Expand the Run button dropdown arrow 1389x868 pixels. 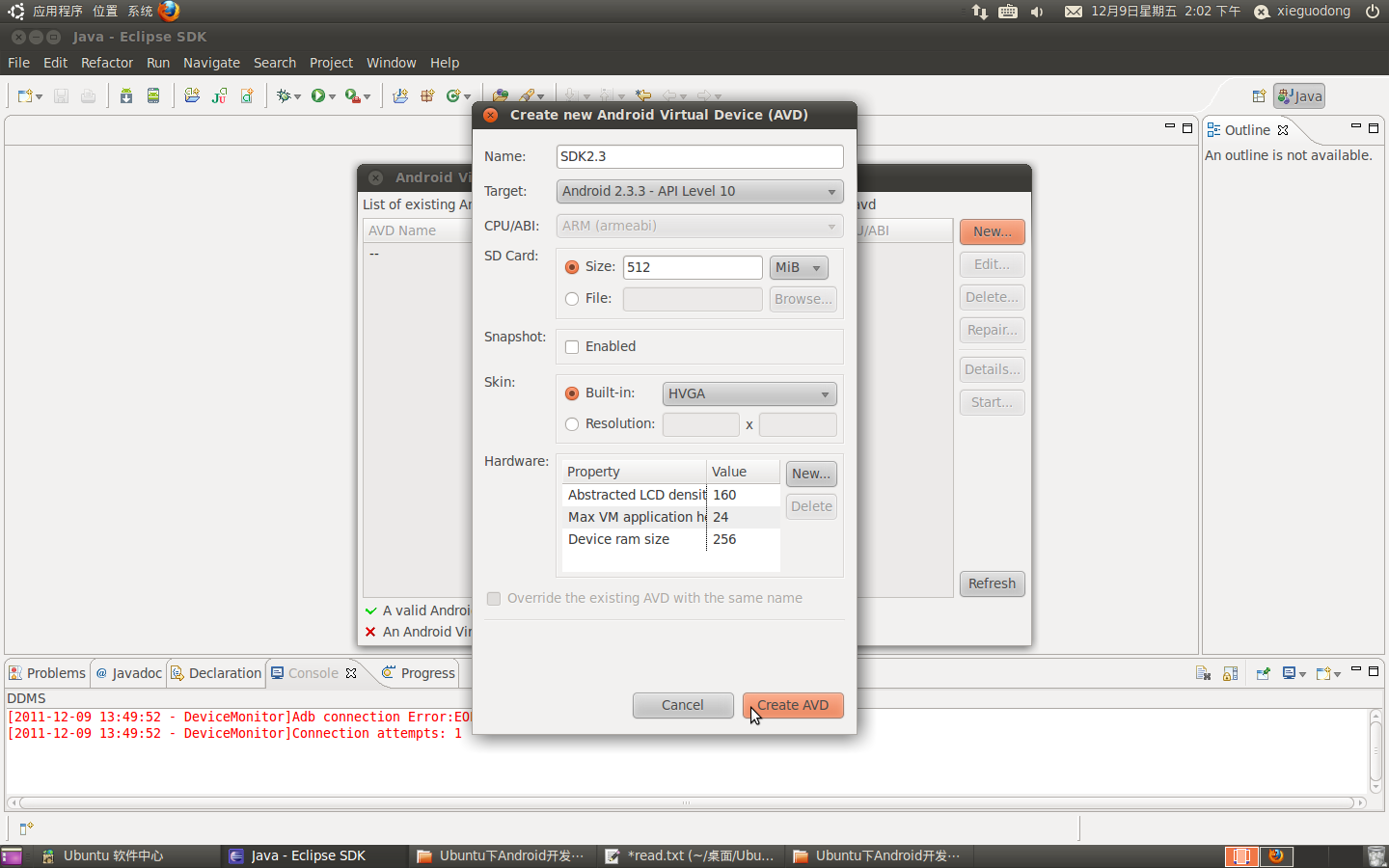pyautogui.click(x=332, y=96)
